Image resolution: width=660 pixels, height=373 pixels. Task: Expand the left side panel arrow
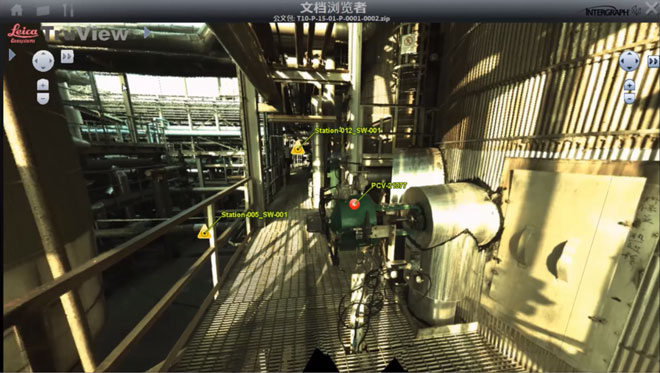[x=12, y=55]
